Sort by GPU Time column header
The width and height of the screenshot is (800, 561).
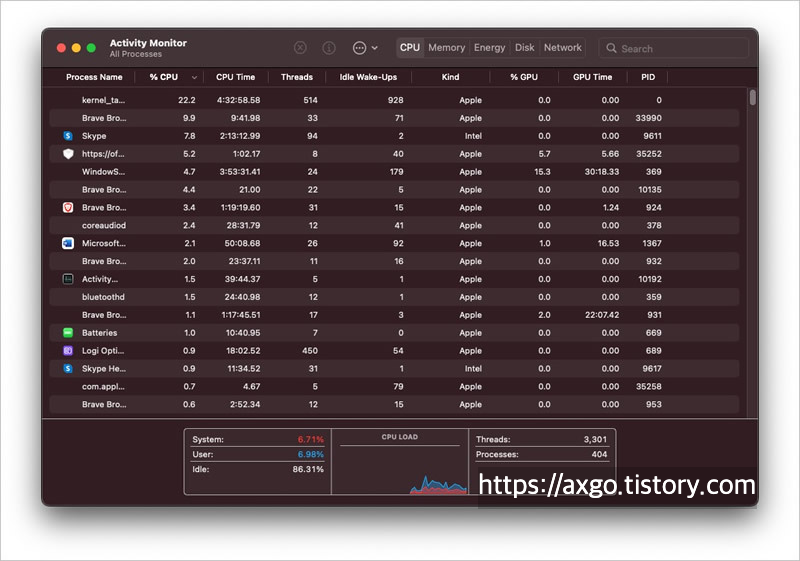coord(592,77)
